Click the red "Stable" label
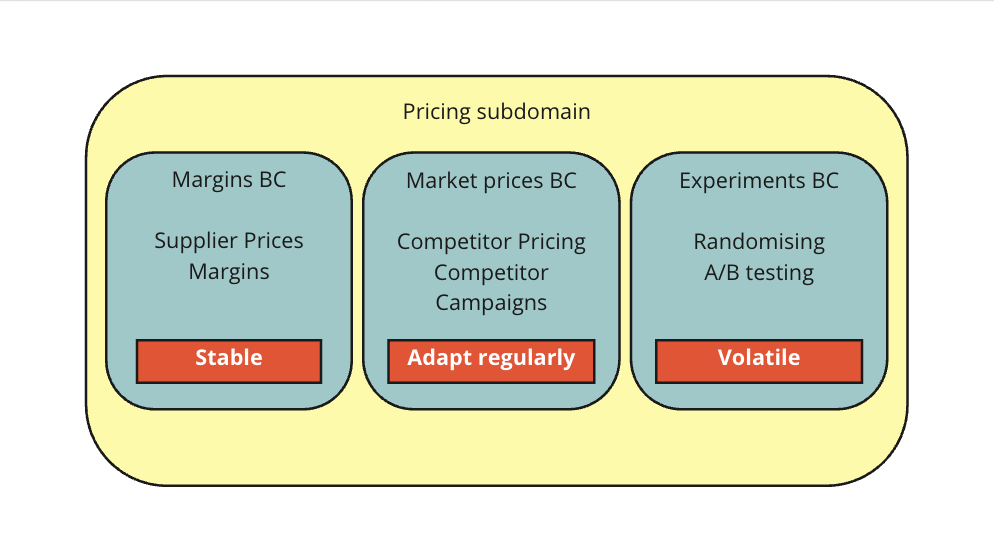994x560 pixels. pos(229,360)
